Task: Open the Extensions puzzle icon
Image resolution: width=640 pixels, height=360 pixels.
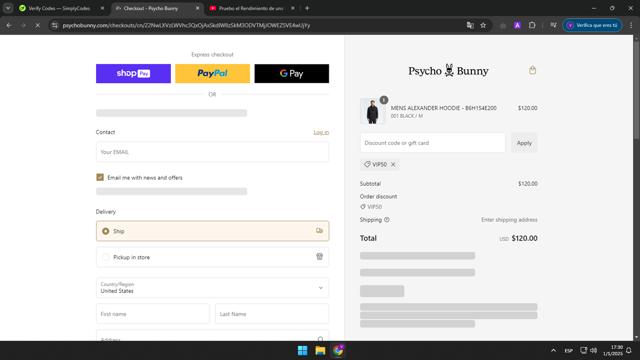Action: pos(532,25)
